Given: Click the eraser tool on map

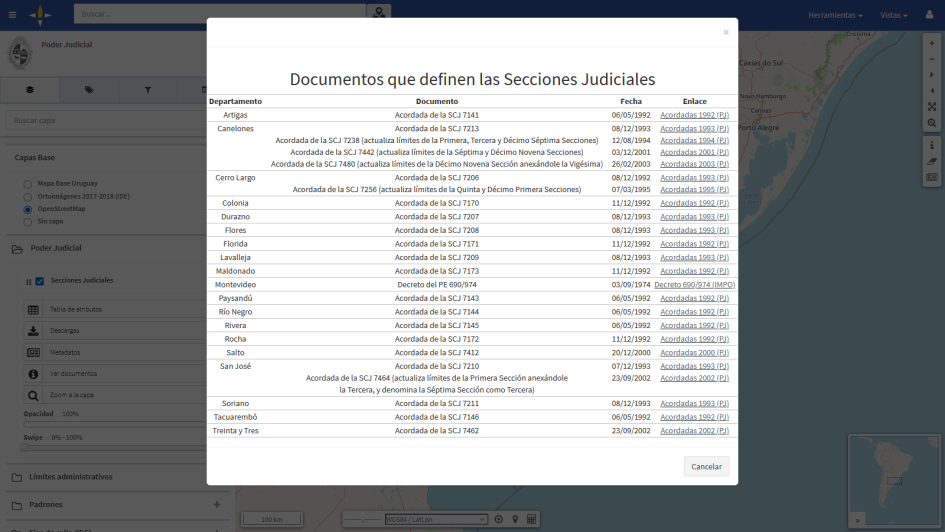Looking at the screenshot, I should tap(932, 161).
